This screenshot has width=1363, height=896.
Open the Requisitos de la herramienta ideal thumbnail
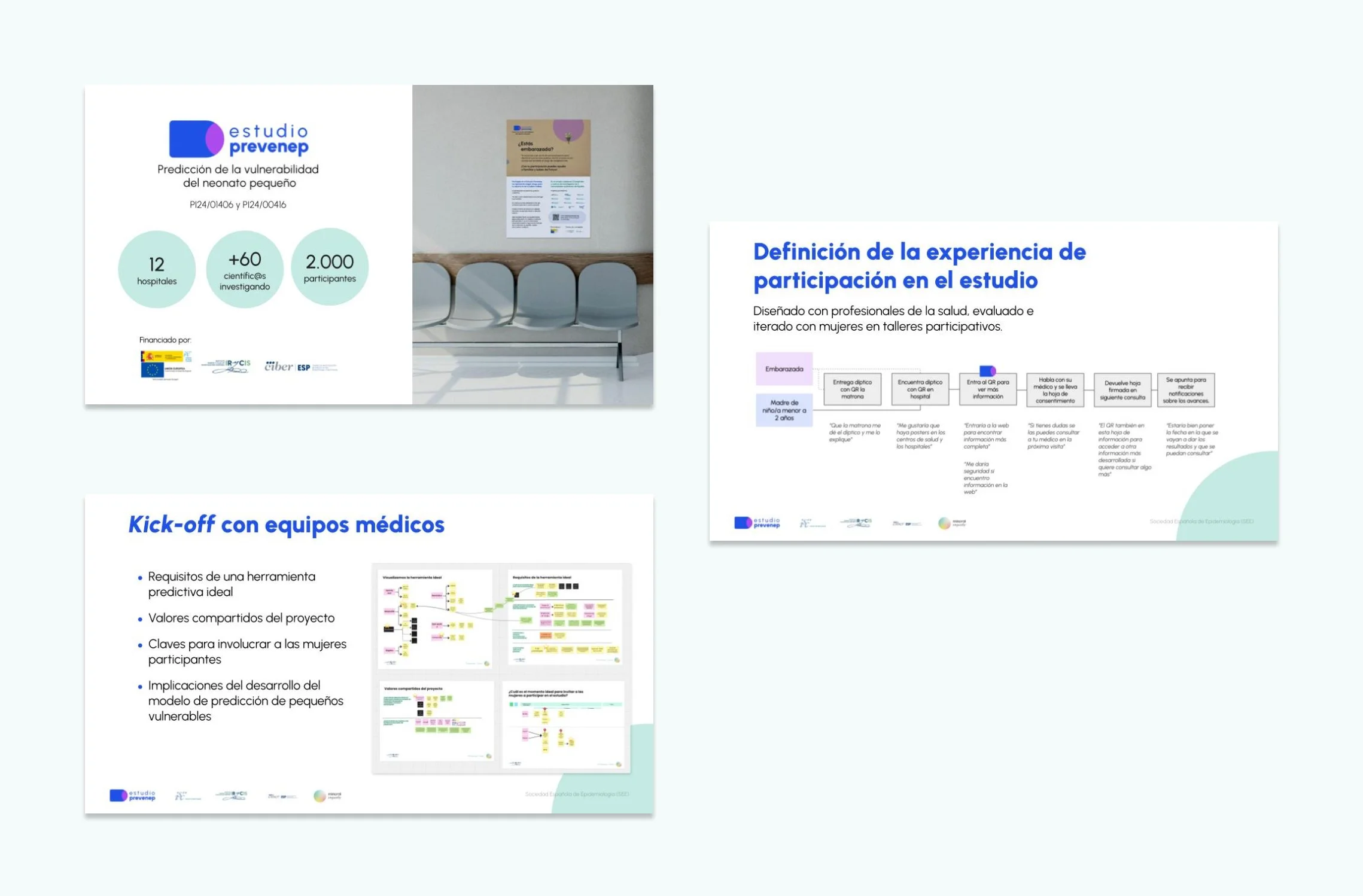tap(565, 617)
